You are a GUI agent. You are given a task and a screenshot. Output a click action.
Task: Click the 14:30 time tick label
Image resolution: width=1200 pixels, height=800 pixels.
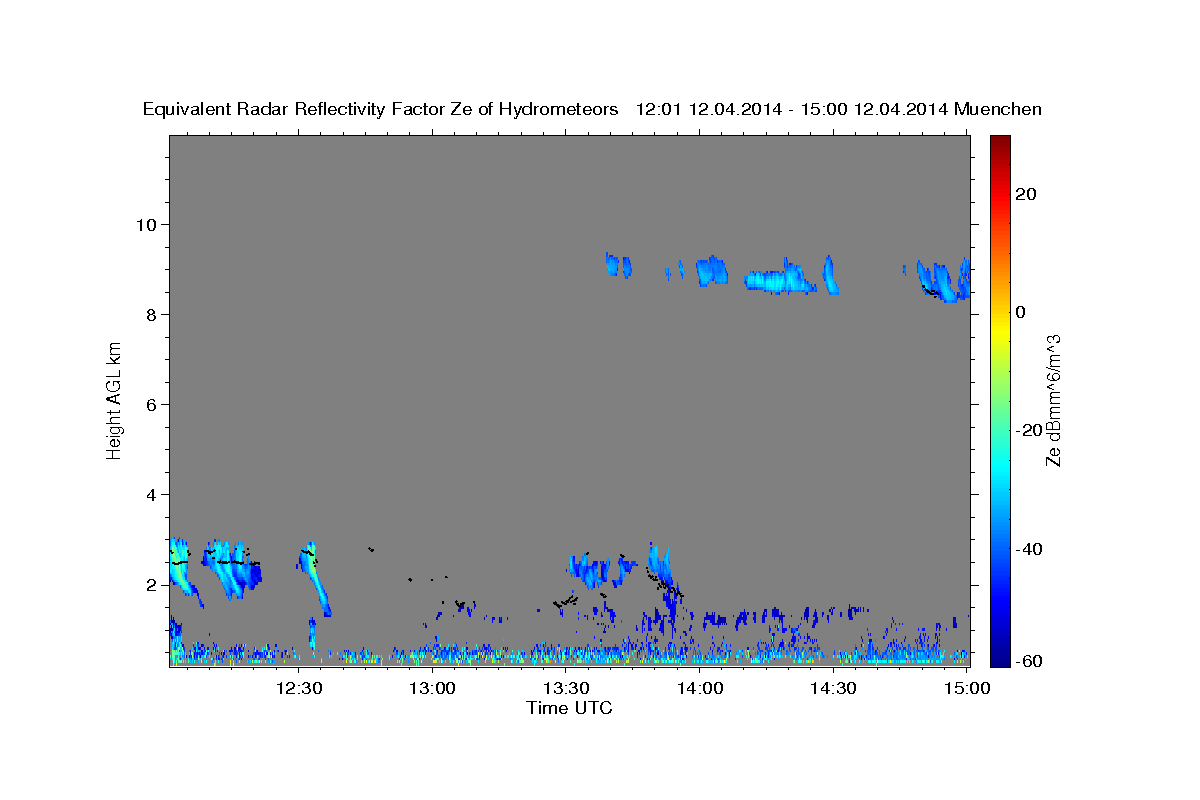click(833, 688)
